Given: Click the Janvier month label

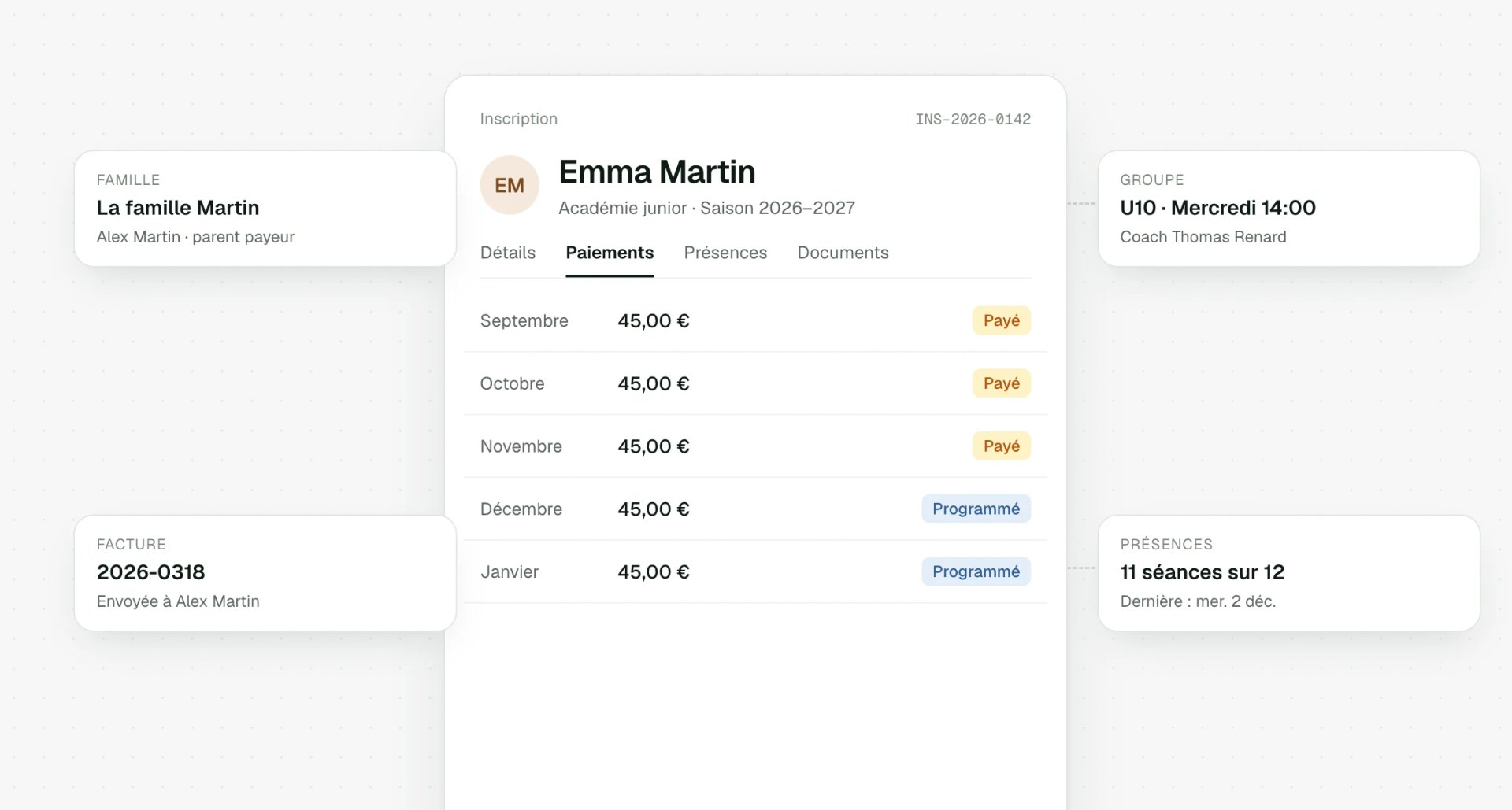Looking at the screenshot, I should click(510, 572).
